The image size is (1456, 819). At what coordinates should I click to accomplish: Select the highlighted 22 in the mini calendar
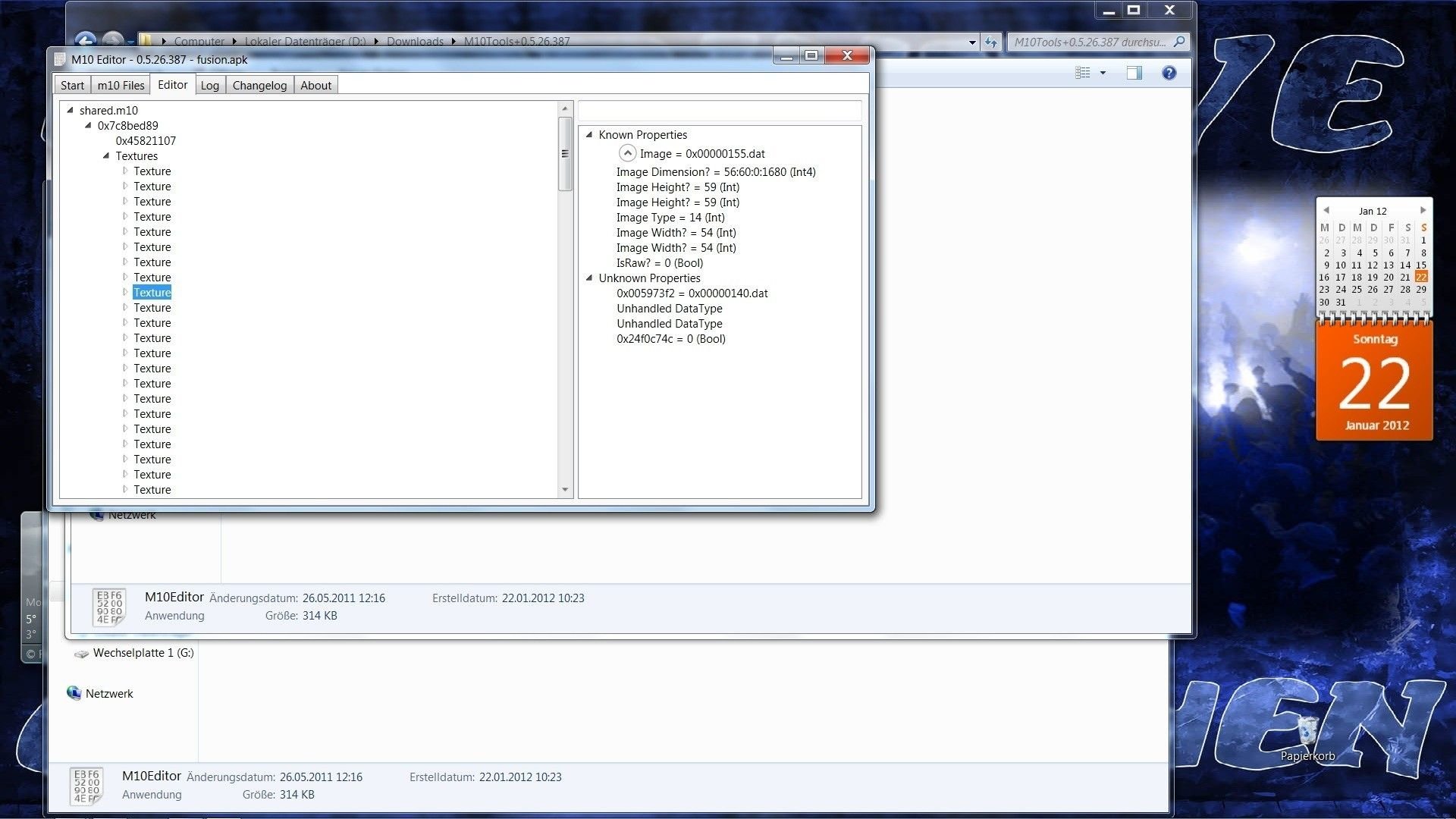coord(1421,277)
